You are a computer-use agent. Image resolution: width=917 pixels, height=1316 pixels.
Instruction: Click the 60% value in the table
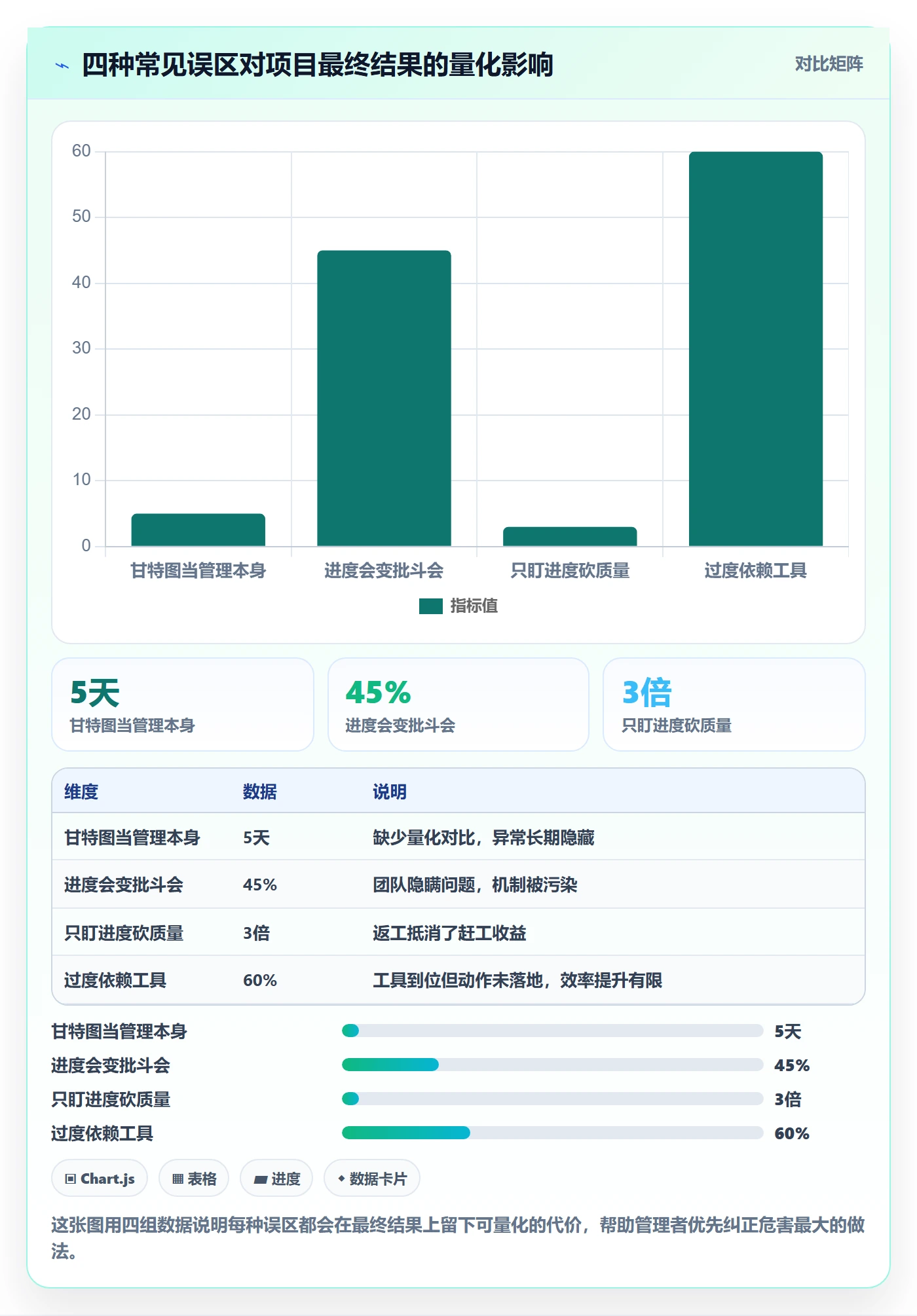click(260, 980)
